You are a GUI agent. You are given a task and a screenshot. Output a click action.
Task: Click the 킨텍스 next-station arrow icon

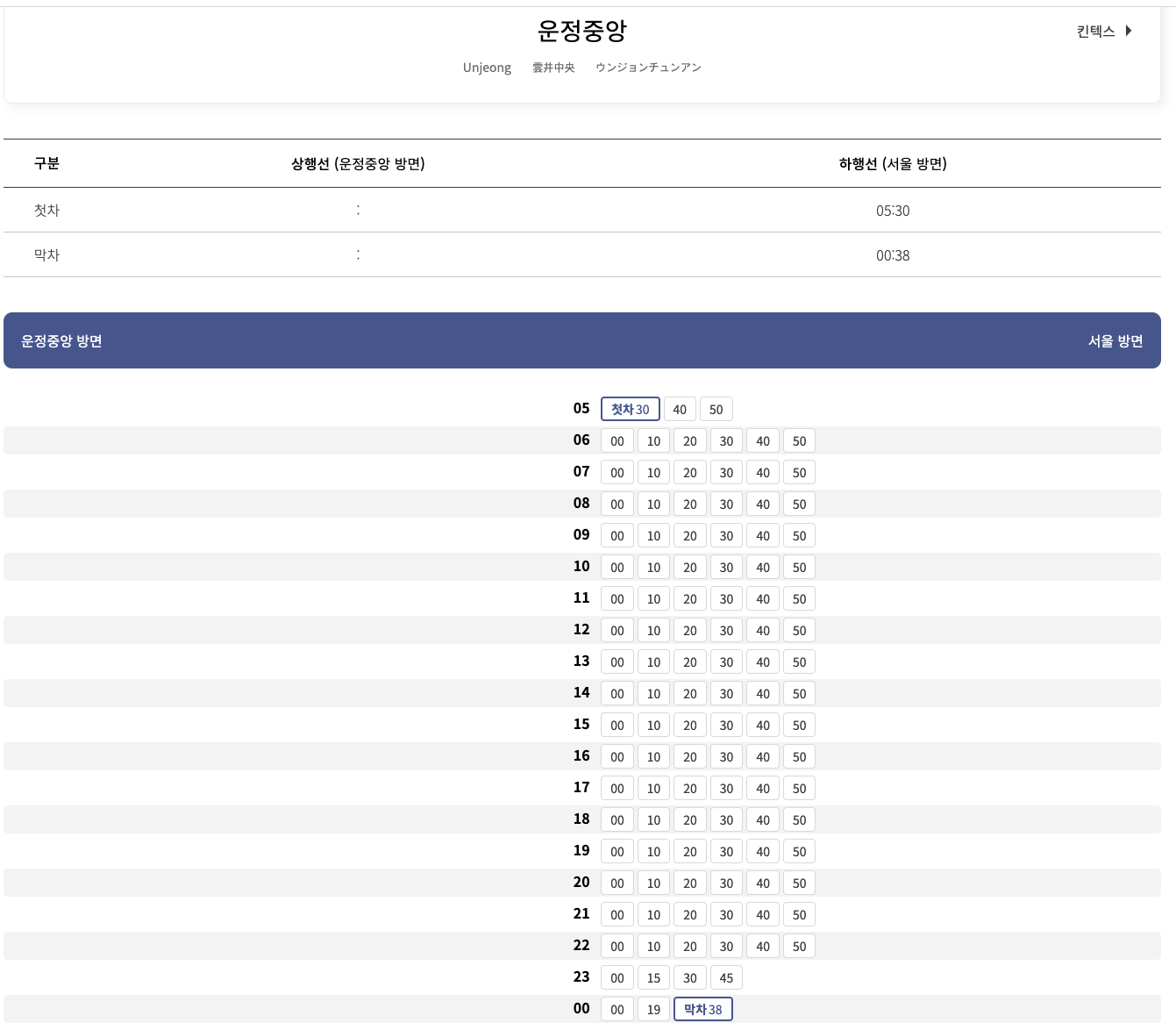1129,31
